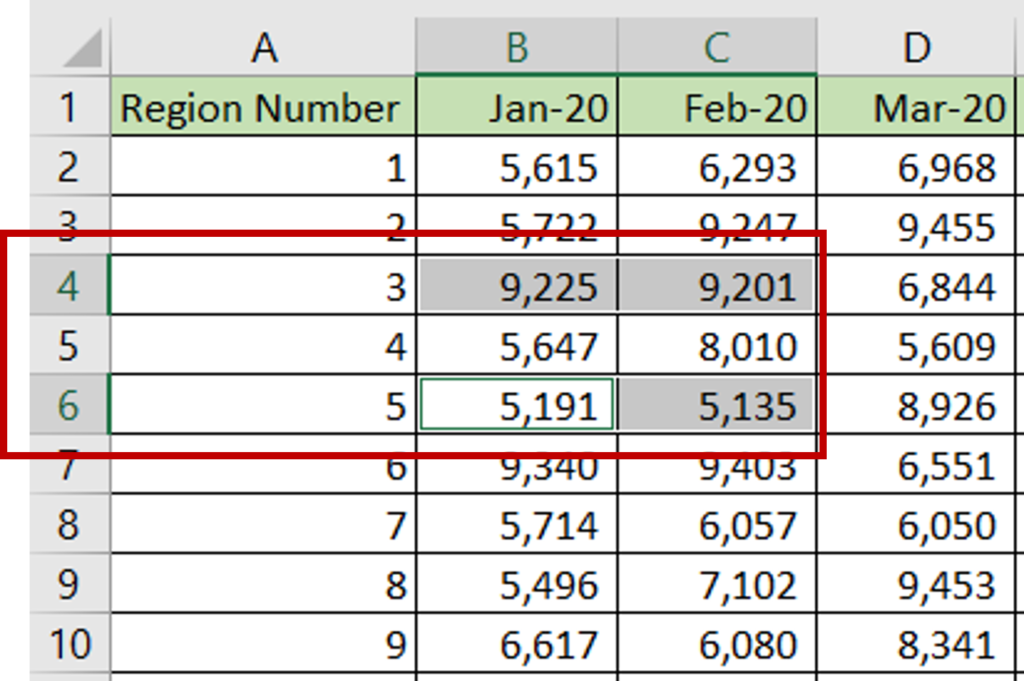Click the highlighted cell containing 9,225
The width and height of the screenshot is (1024, 681).
click(x=516, y=285)
